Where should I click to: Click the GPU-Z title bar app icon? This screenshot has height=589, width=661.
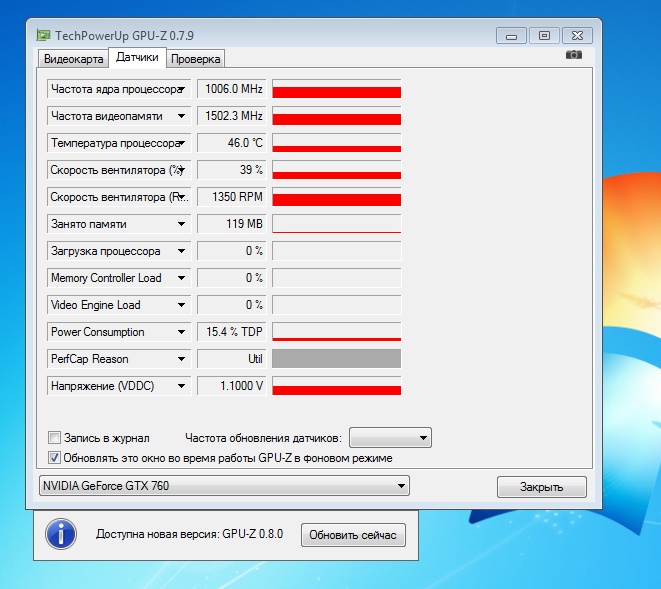(43, 35)
